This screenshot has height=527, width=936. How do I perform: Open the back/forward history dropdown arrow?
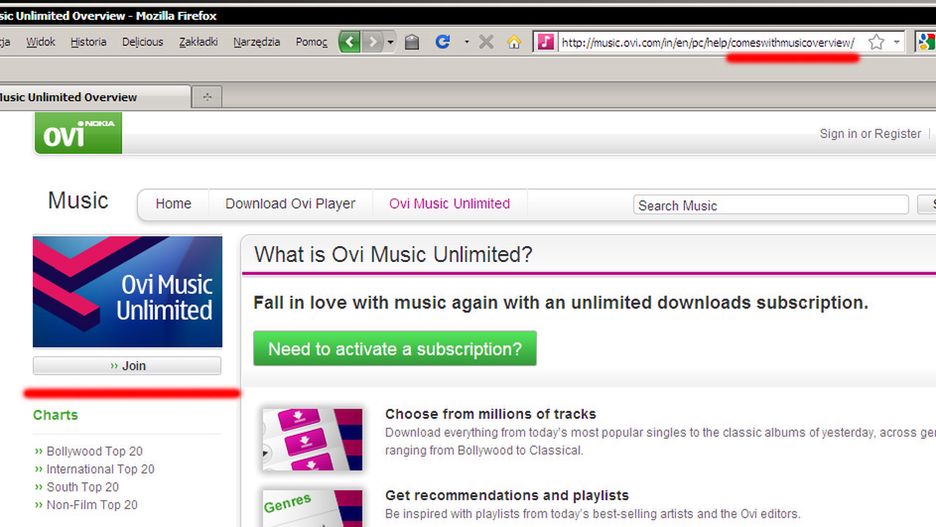(390, 42)
